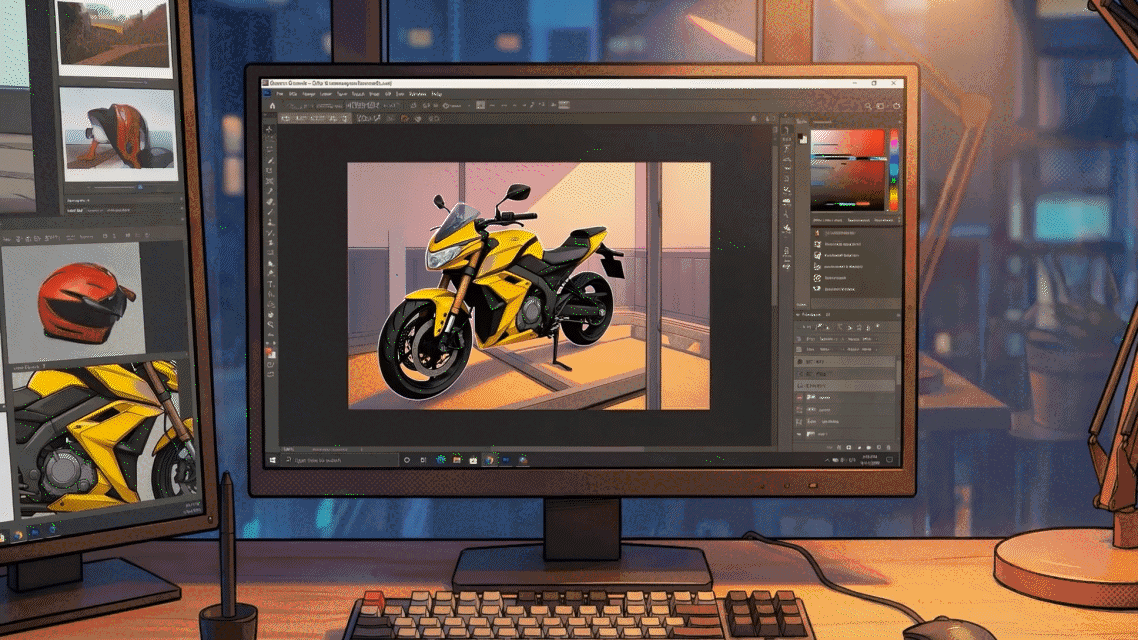Open the notification center icon on the taskbar
This screenshot has height=640, width=1138.
[x=890, y=460]
